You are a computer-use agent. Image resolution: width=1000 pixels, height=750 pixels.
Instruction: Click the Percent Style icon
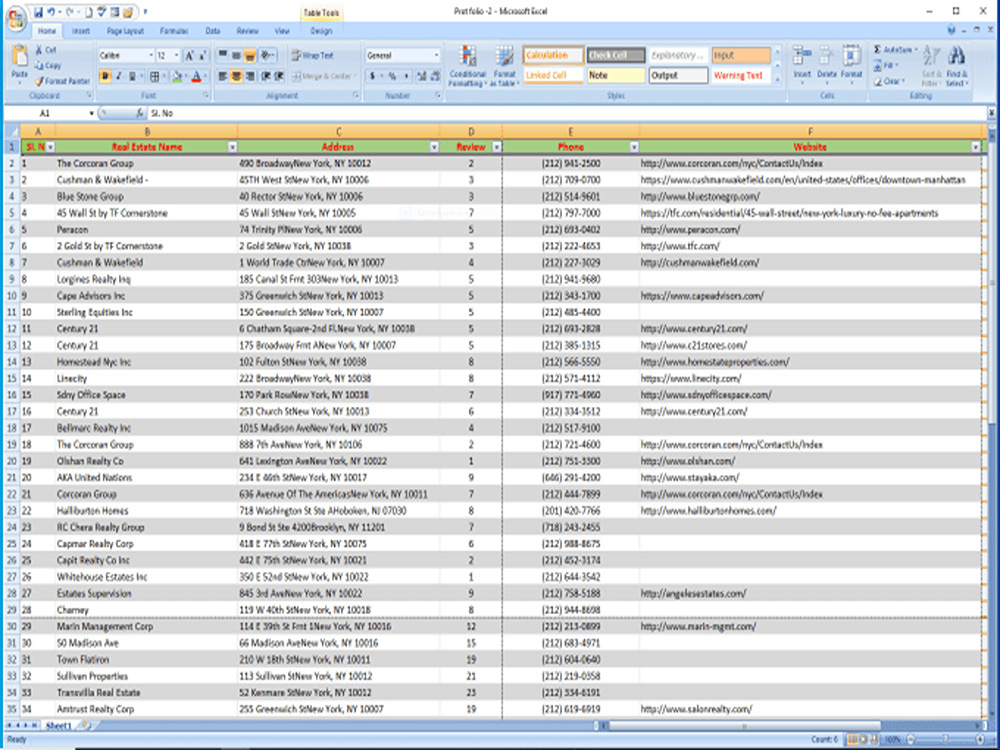click(x=392, y=77)
